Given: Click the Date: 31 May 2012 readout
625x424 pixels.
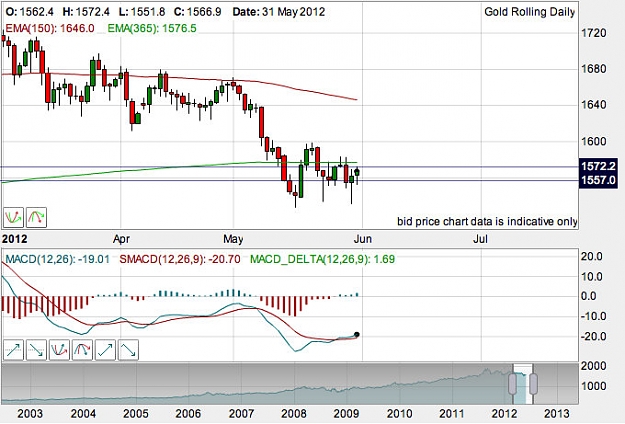Looking at the screenshot, I should pyautogui.click(x=279, y=12).
